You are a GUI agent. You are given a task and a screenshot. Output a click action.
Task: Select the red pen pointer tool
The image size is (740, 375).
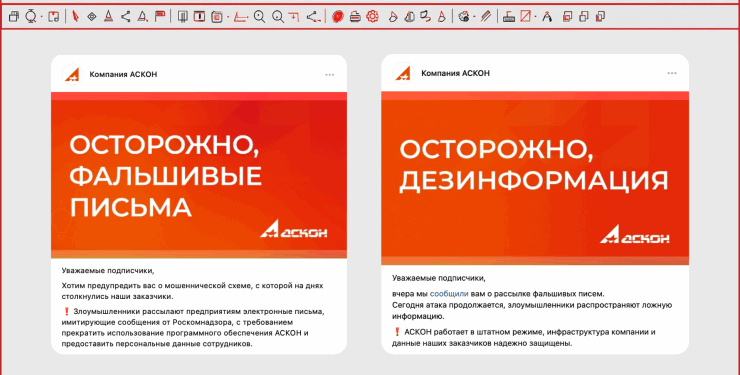point(75,17)
